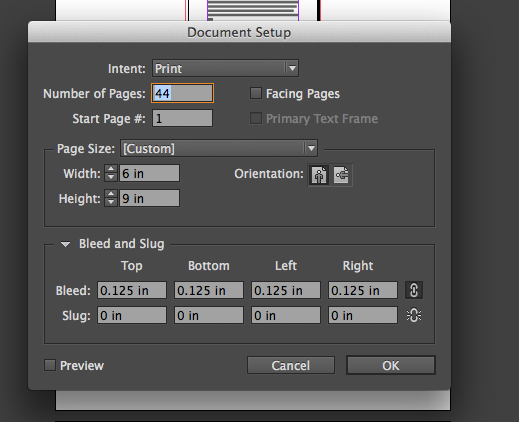This screenshot has height=422, width=519.
Task: Select landscape orientation icon
Action: point(342,175)
